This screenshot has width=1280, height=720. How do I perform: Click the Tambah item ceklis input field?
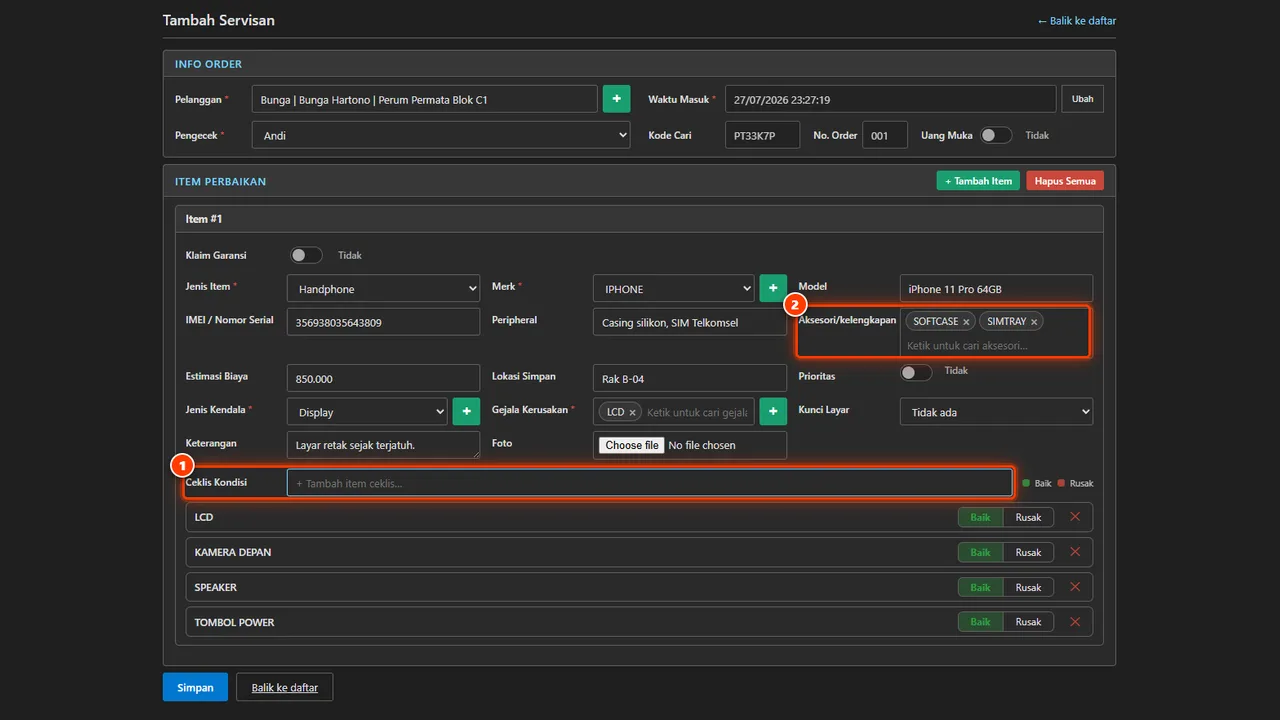(x=650, y=483)
